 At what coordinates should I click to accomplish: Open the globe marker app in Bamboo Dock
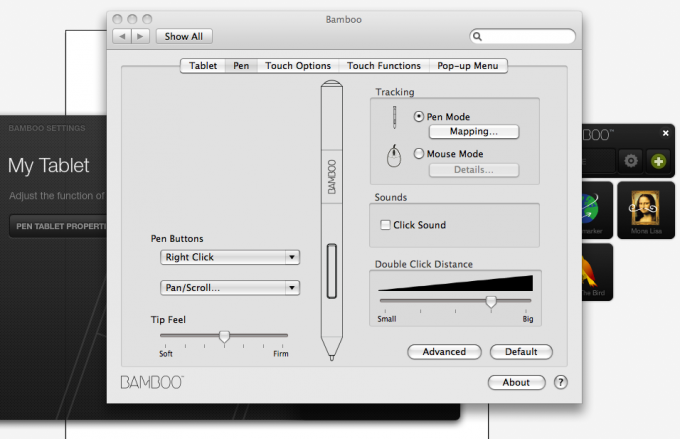[x=597, y=210]
